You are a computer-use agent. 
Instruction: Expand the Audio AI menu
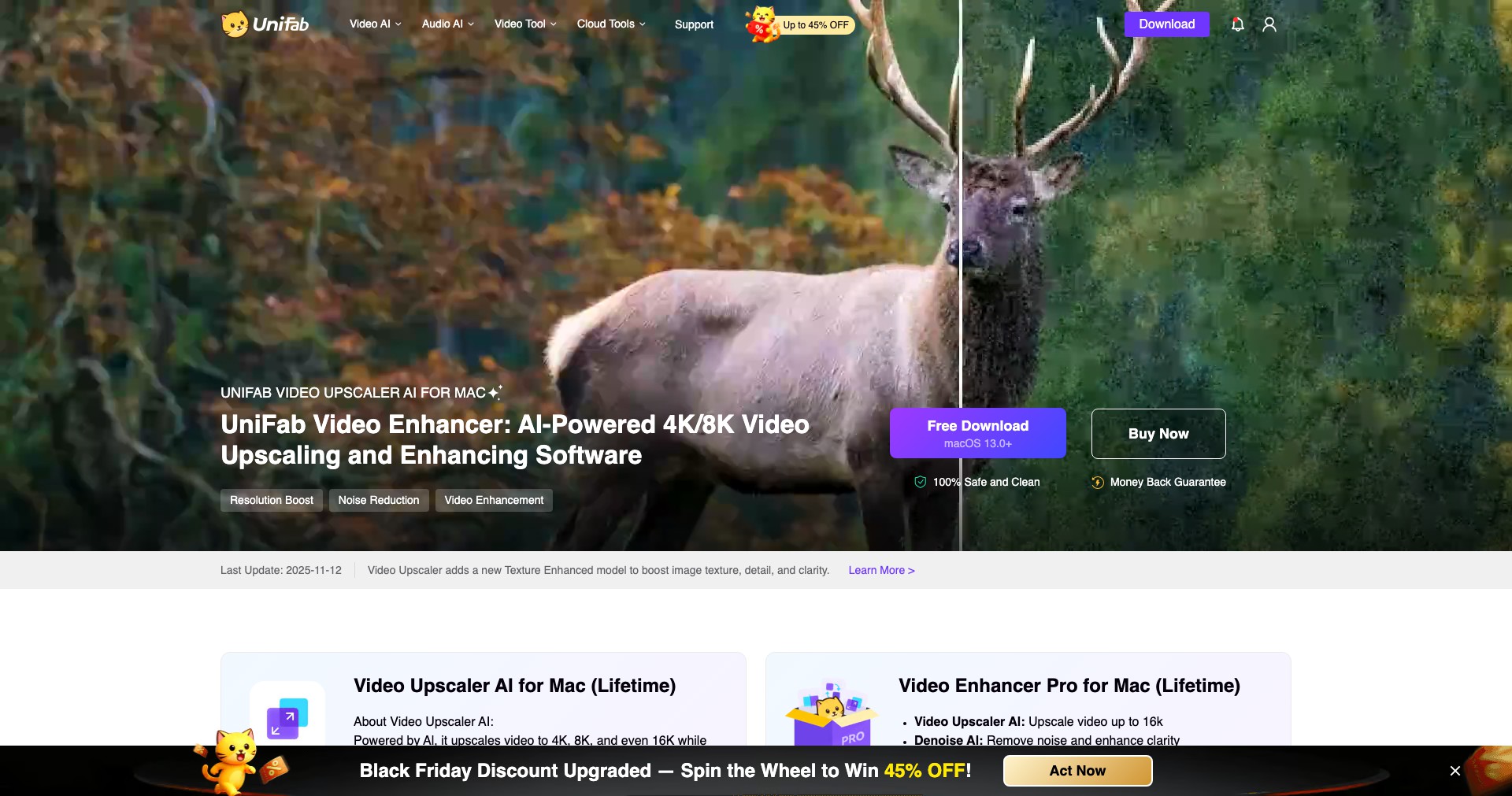click(448, 24)
